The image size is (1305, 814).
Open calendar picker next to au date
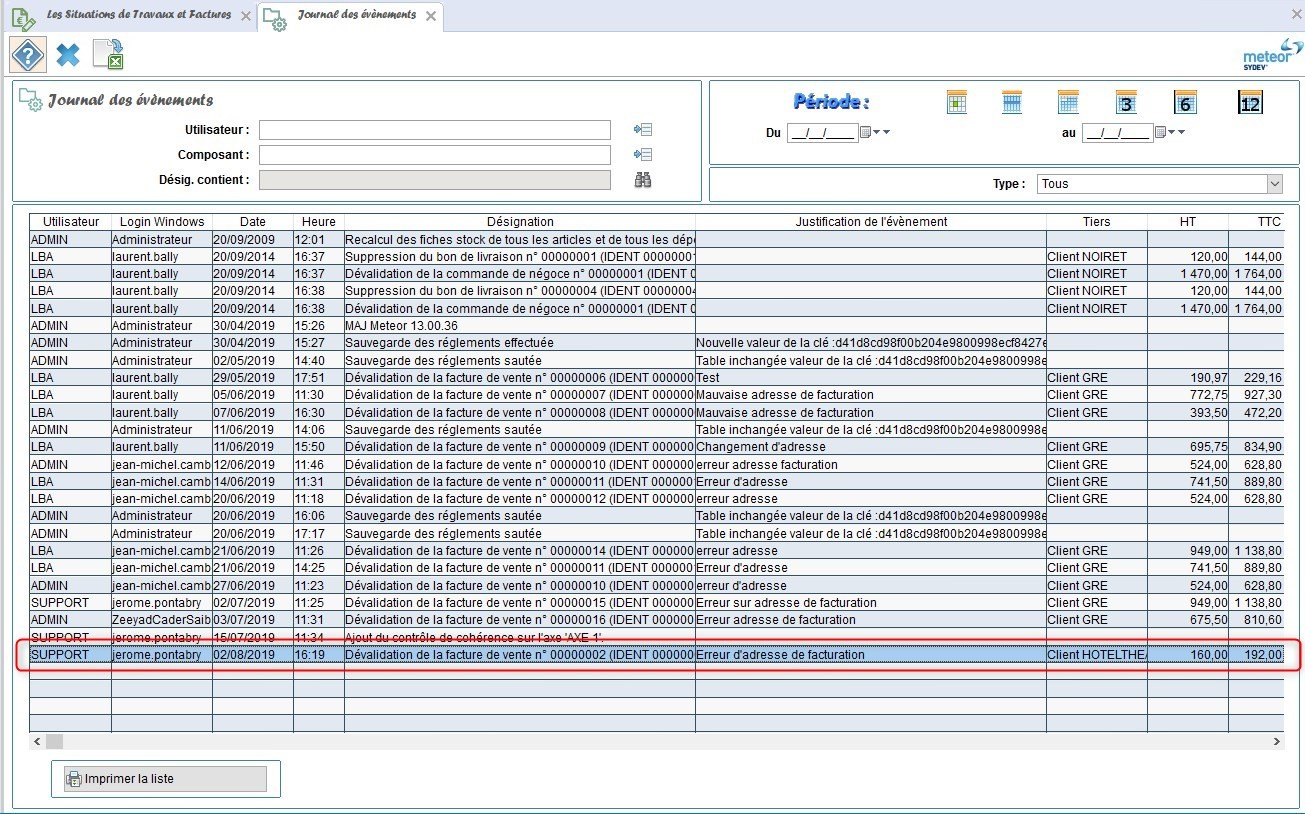[x=1161, y=132]
